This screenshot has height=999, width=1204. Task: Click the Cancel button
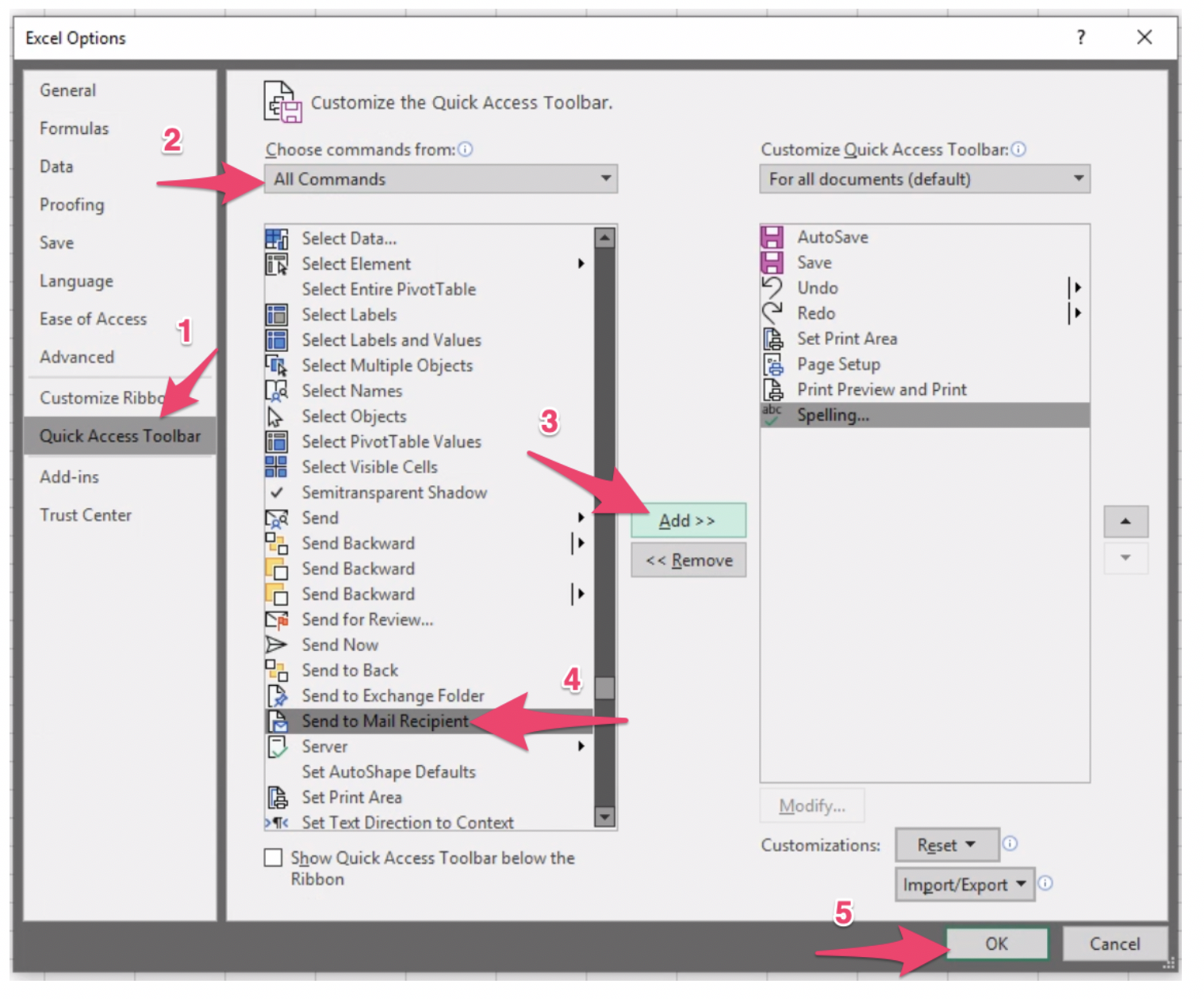1114,943
